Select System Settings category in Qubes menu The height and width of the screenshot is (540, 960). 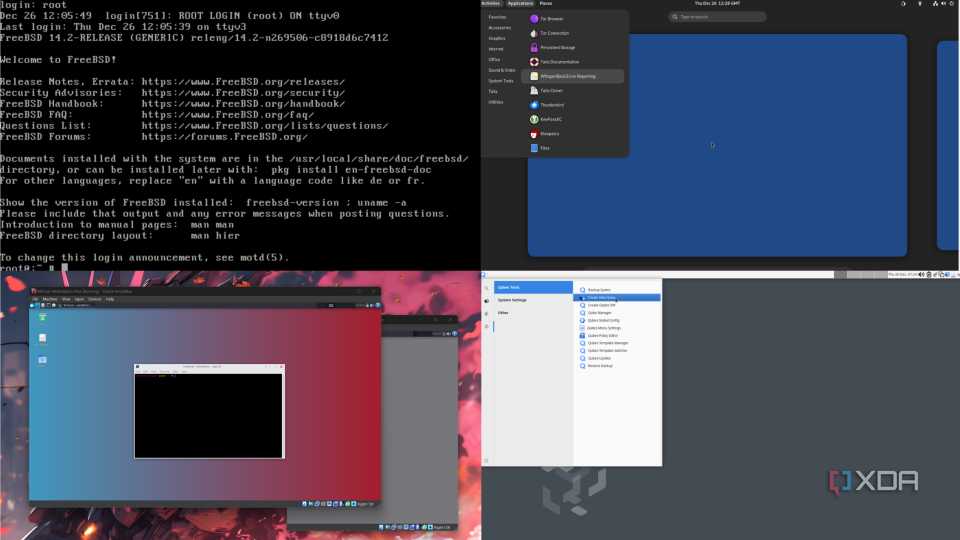(x=533, y=300)
